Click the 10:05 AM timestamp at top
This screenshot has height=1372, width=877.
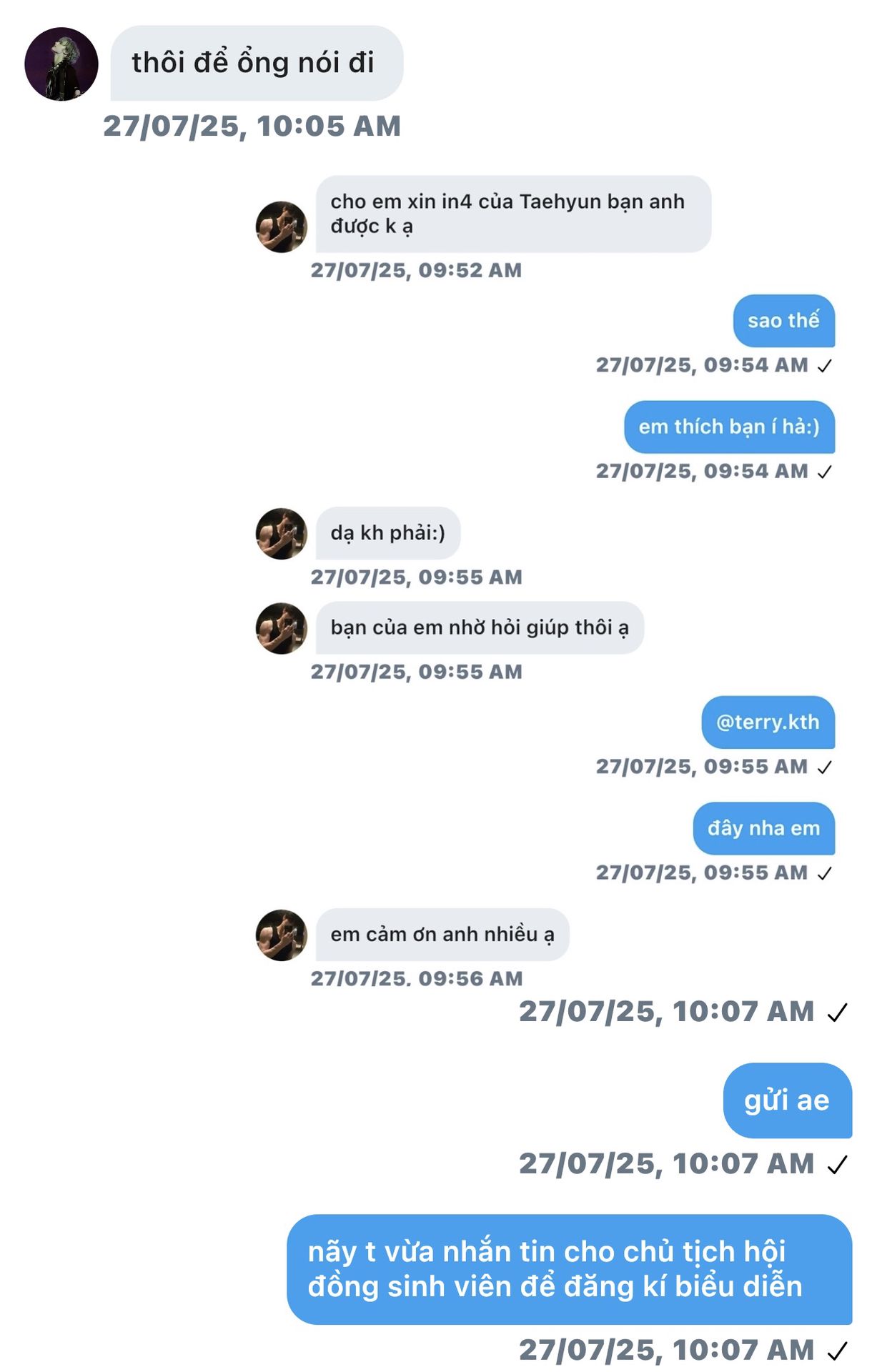pos(252,126)
